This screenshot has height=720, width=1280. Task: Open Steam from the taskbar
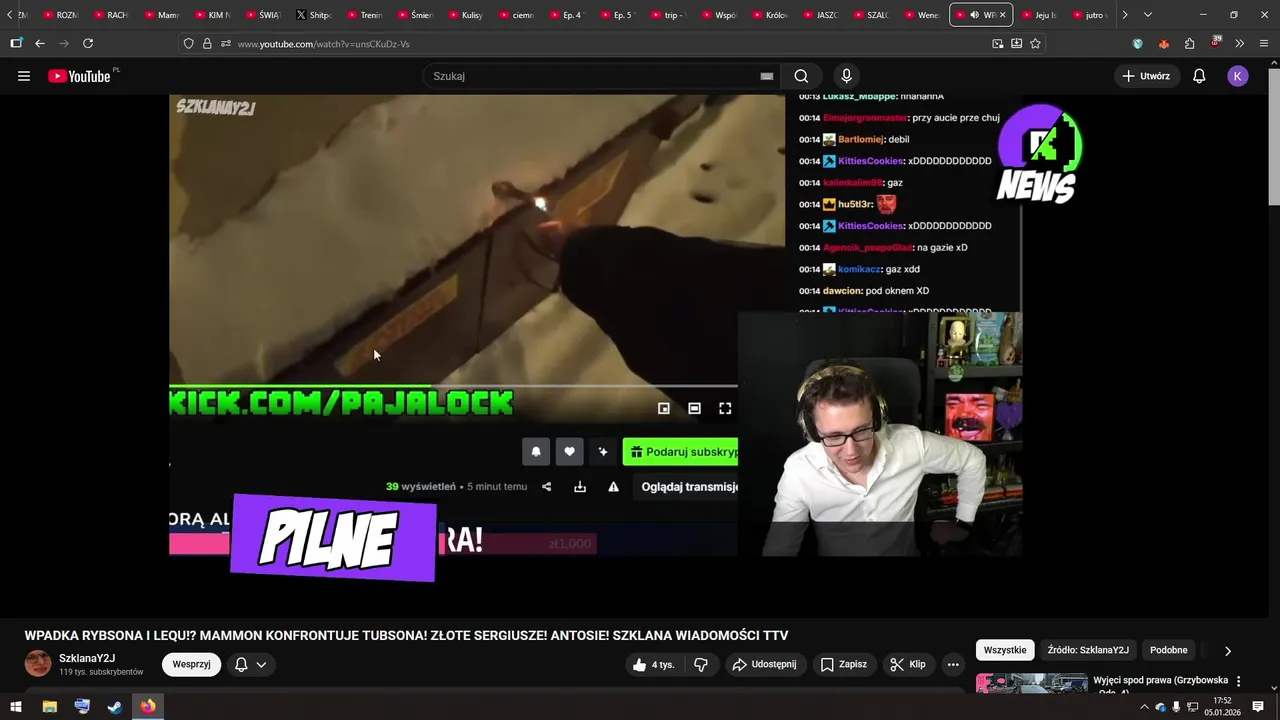(x=115, y=707)
